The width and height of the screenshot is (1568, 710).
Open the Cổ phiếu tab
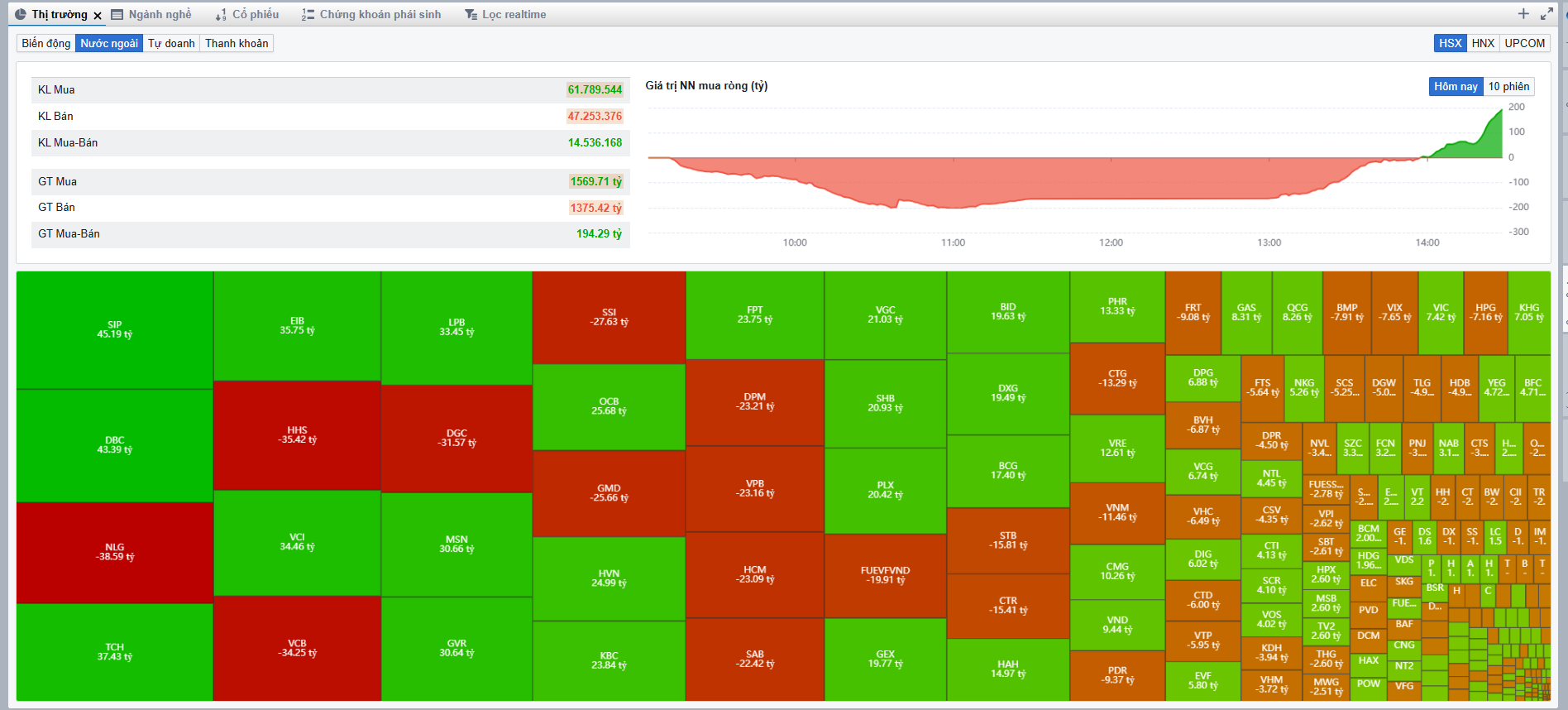(x=247, y=14)
